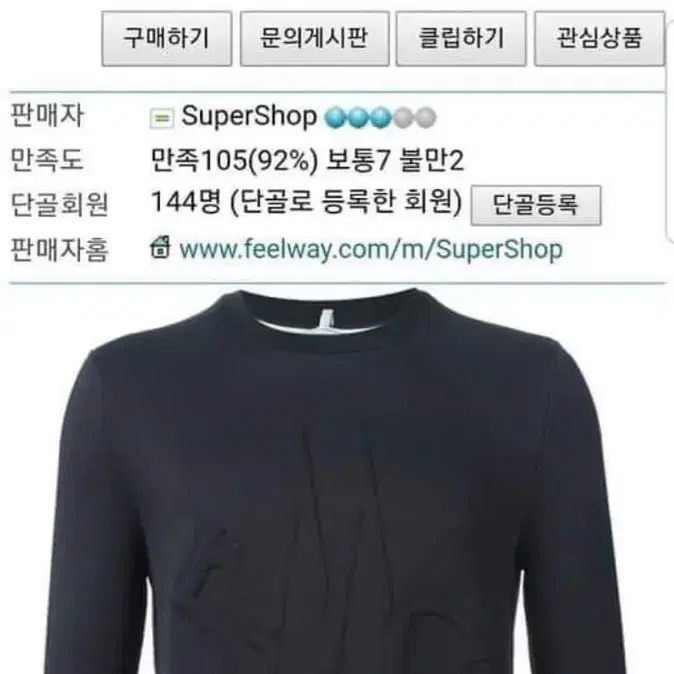The image size is (674, 674).
Task: Select the 클립하기 clip button
Action: coord(461,39)
